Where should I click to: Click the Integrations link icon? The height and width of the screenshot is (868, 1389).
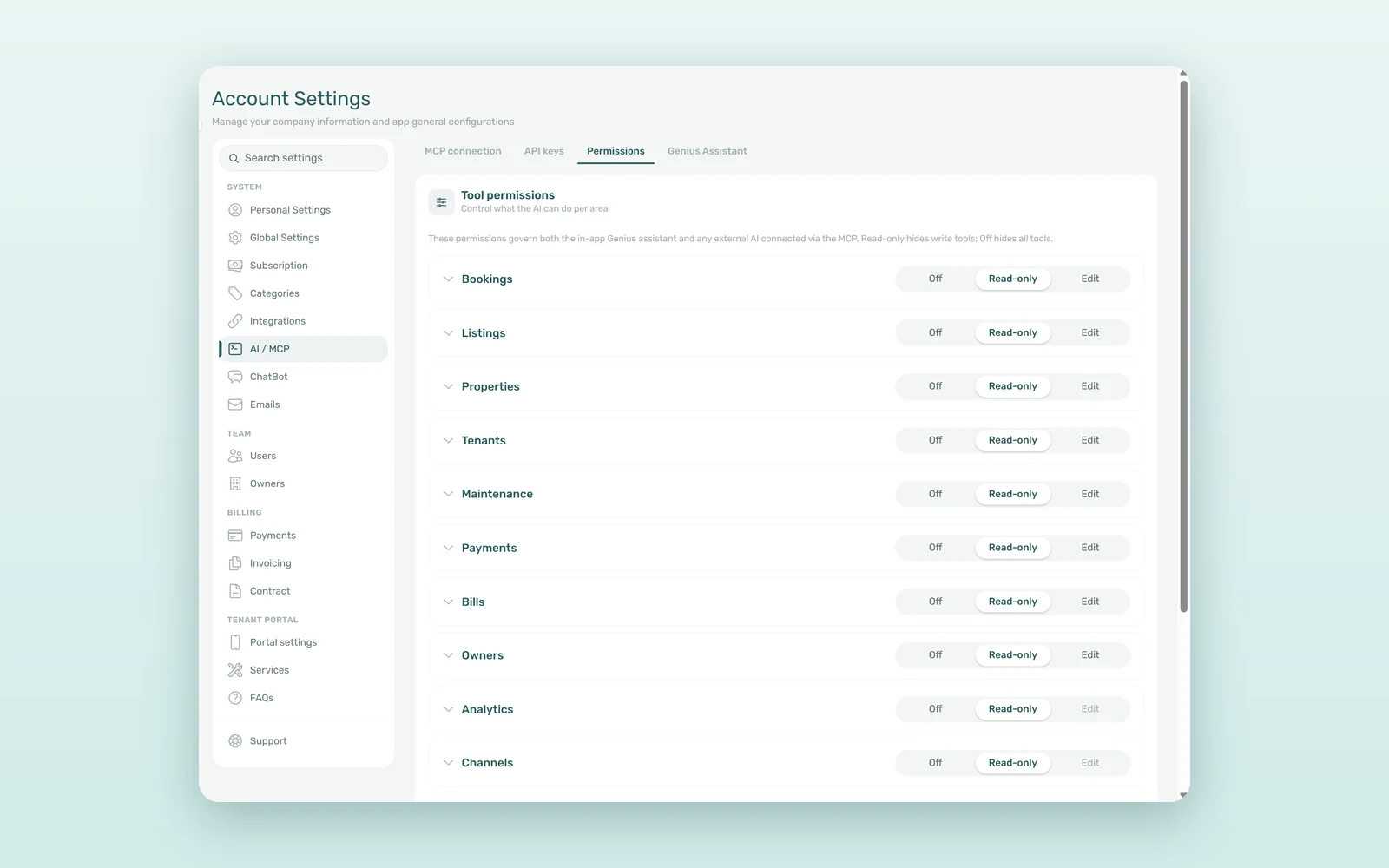tap(235, 321)
